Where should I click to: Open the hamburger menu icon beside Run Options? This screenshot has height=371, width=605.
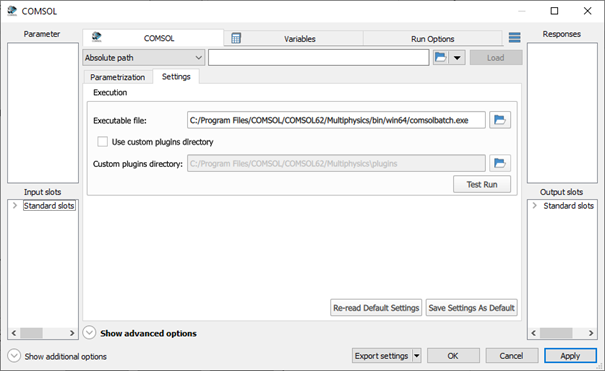pyautogui.click(x=514, y=38)
